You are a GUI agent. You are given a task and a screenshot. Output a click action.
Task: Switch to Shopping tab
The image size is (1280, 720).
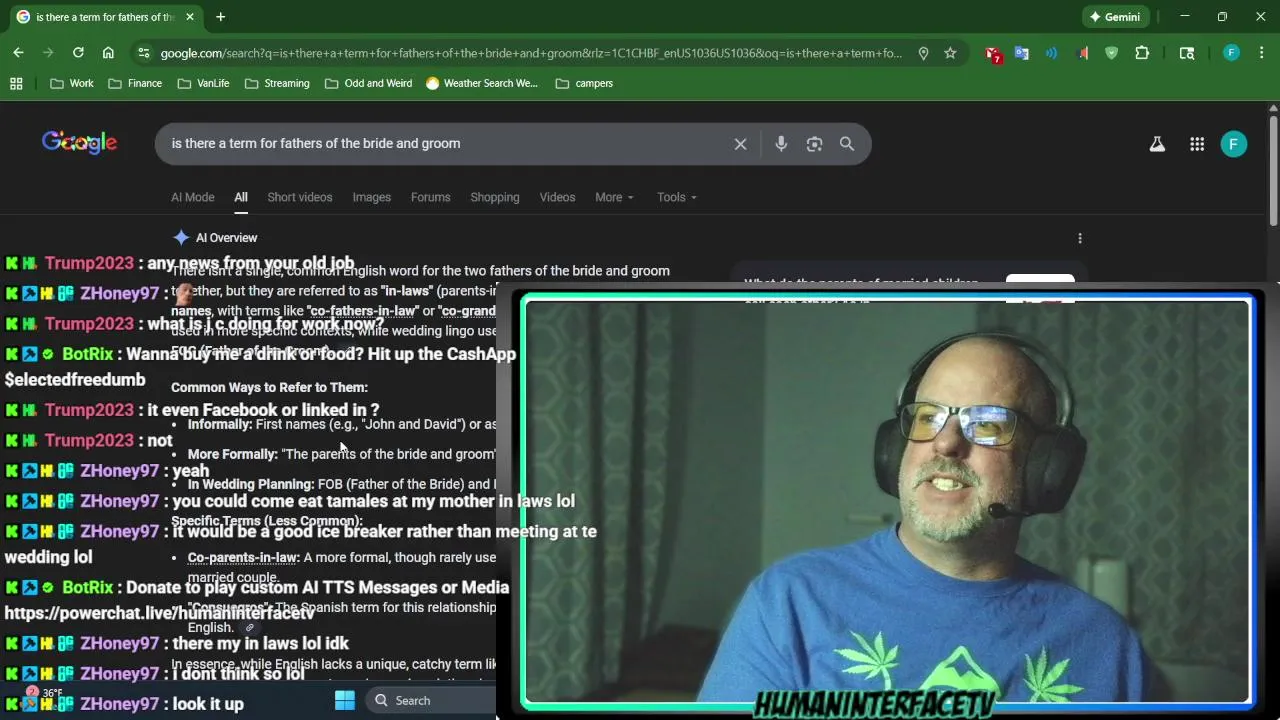(495, 197)
